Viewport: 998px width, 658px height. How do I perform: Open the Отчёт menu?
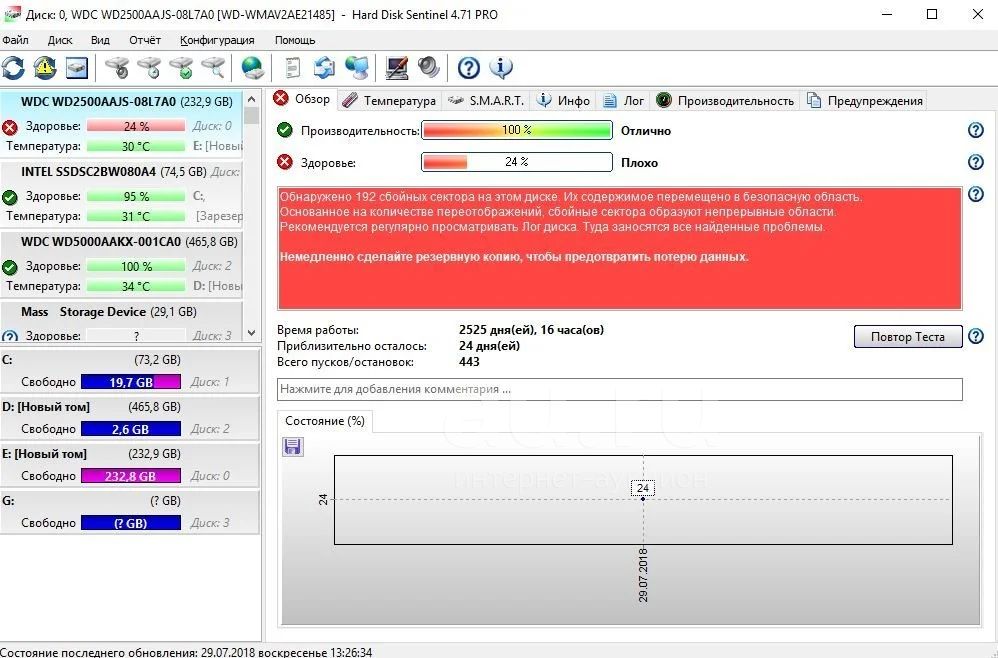coord(145,40)
